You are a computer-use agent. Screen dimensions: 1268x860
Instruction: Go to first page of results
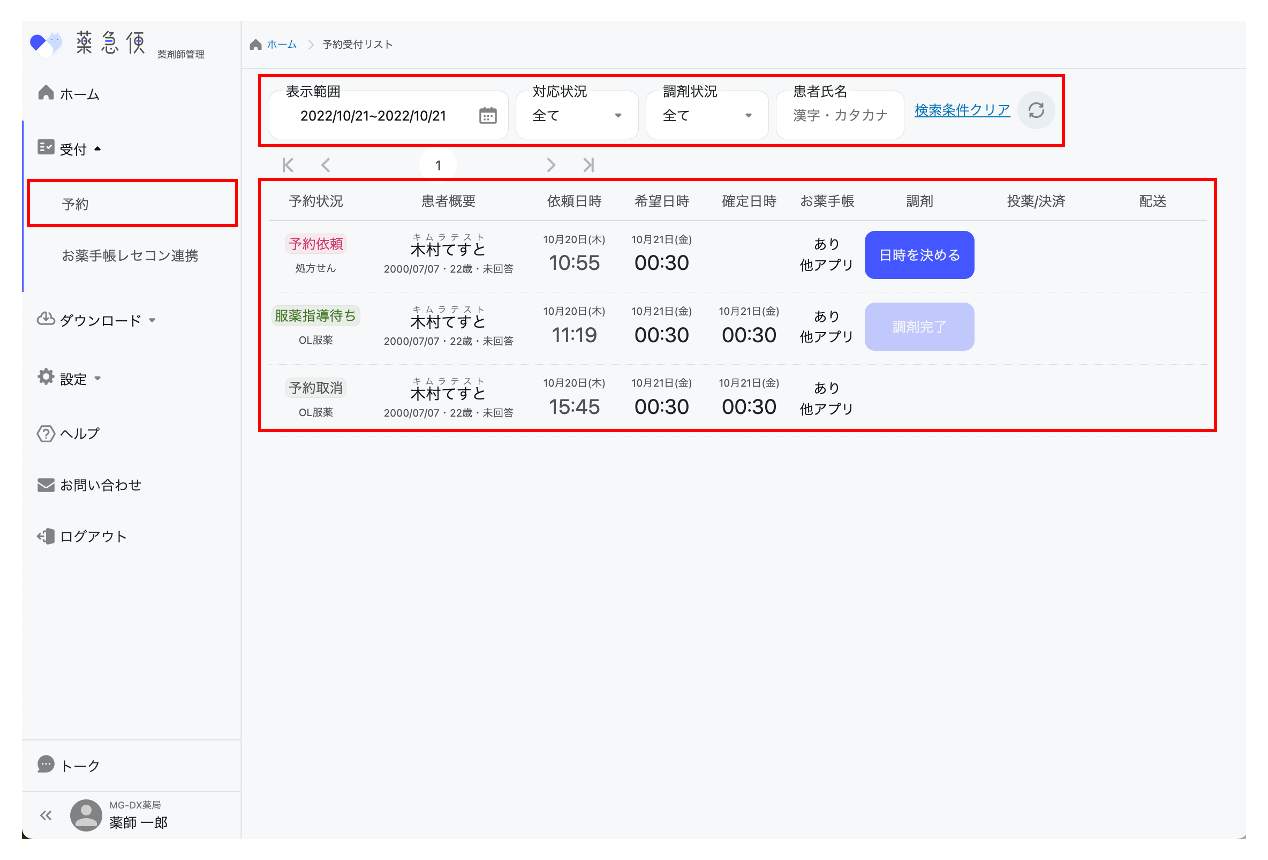tap(288, 165)
